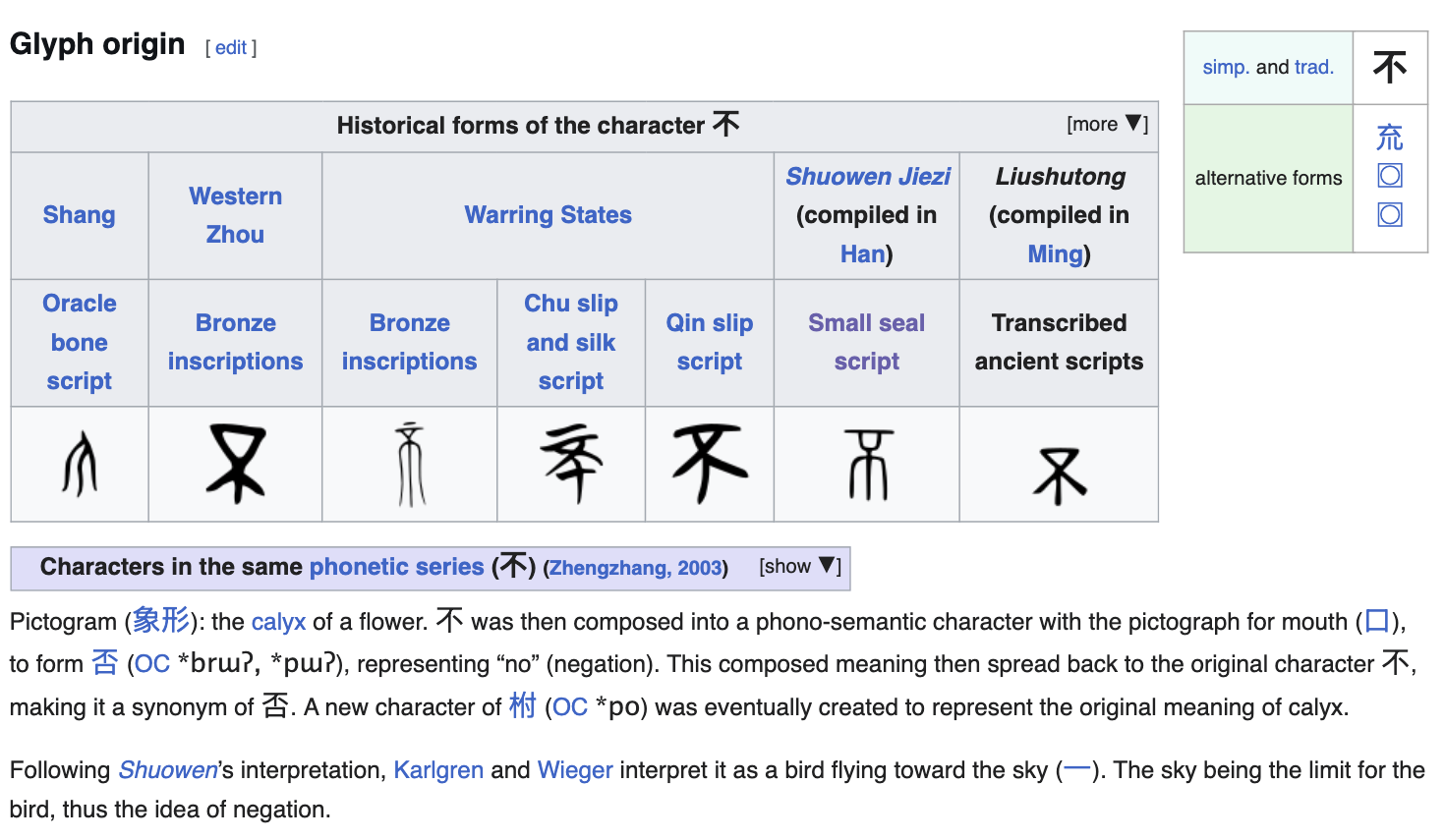Open the simp. link in the sidebar box
This screenshot has height=840, width=1445.
tap(1226, 67)
